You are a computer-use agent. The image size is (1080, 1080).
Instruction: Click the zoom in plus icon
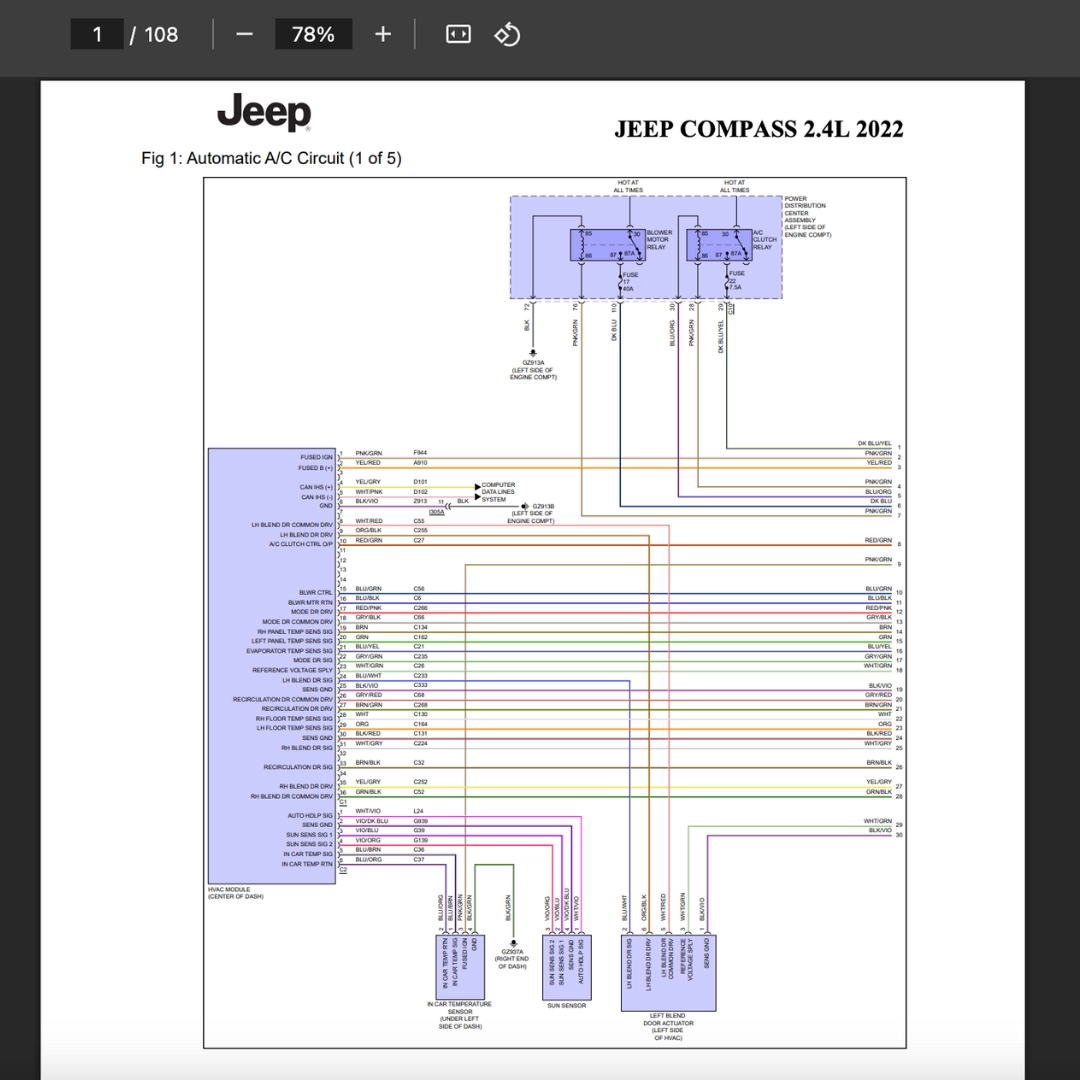[x=383, y=34]
